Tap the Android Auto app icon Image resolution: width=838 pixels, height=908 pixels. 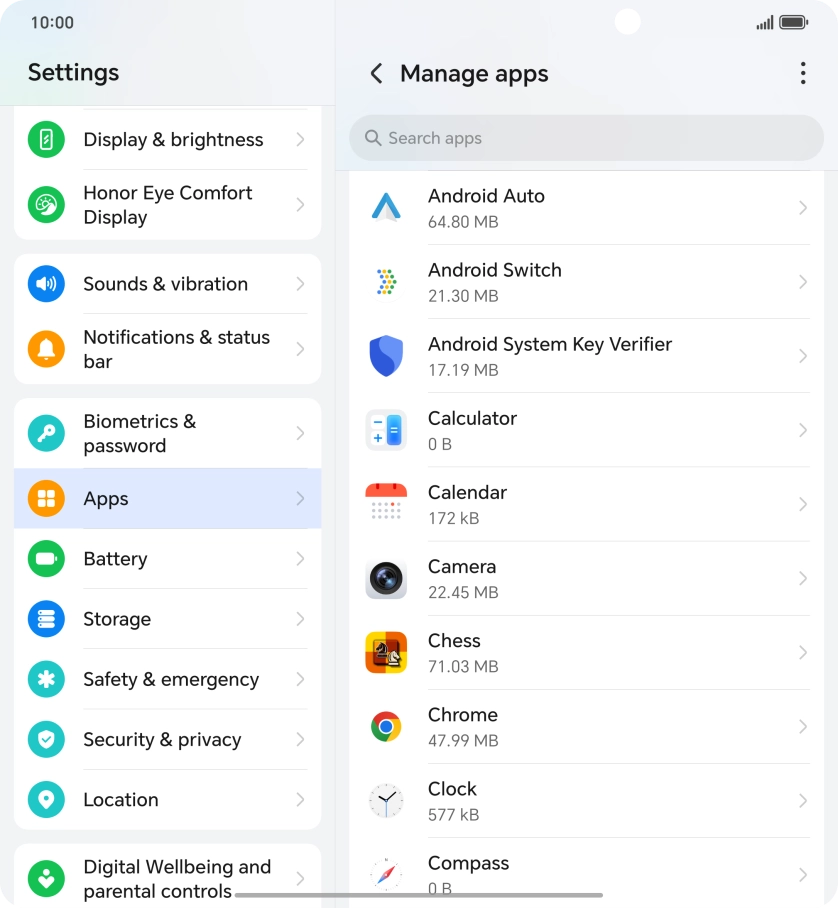(386, 208)
